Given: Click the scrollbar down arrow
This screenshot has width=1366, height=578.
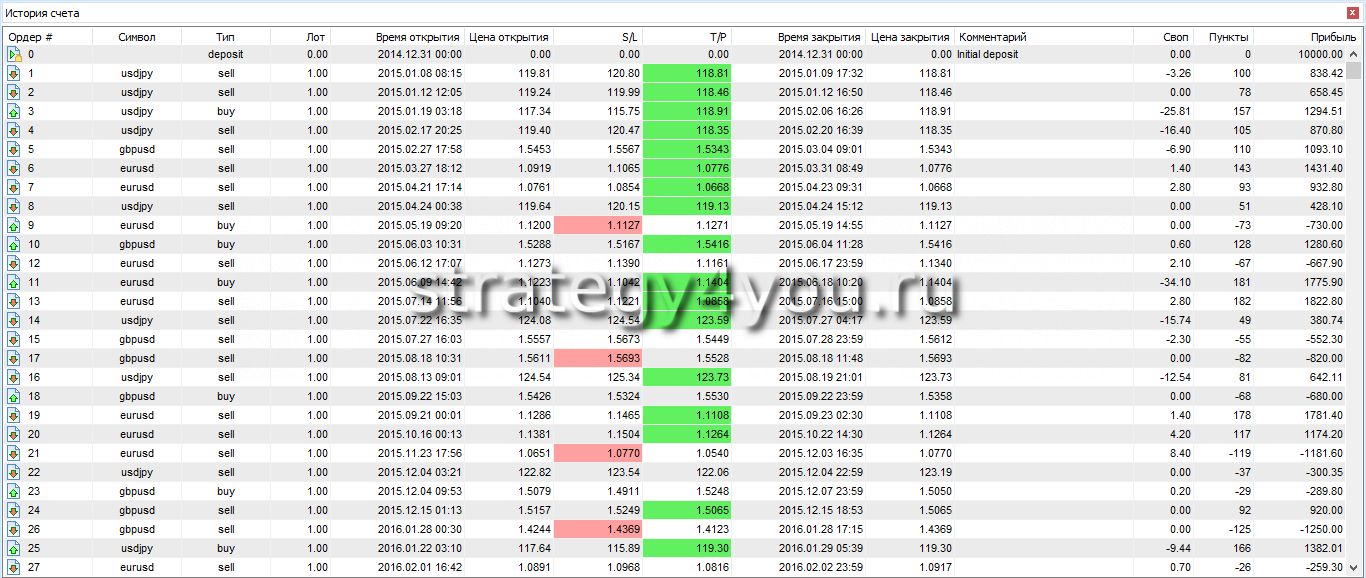Looking at the screenshot, I should (x=1354, y=569).
